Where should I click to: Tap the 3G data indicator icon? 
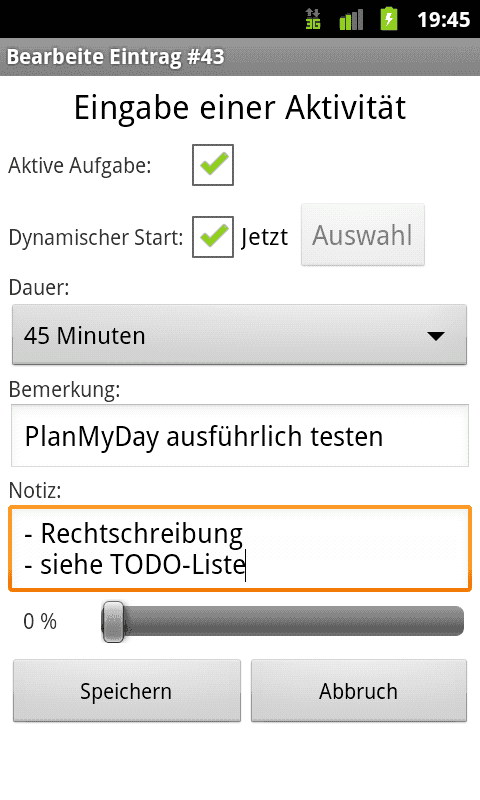coord(313,19)
